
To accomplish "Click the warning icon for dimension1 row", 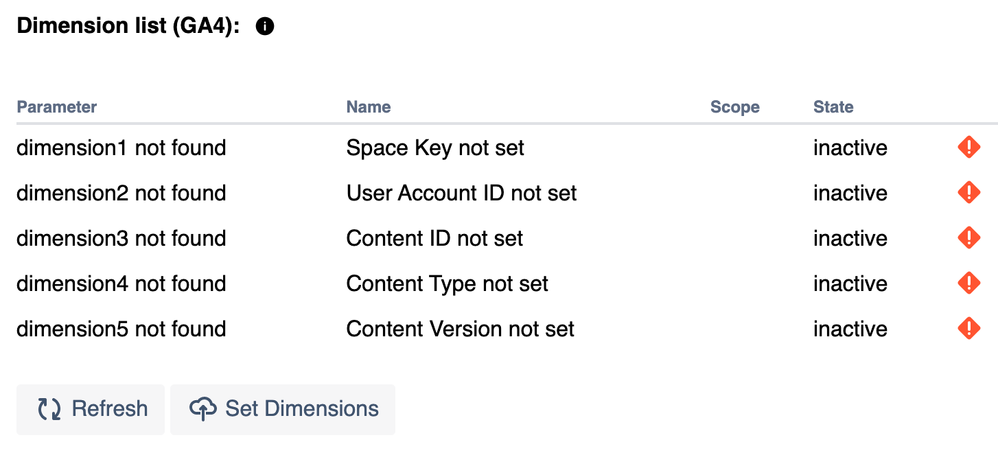I will [968, 148].
